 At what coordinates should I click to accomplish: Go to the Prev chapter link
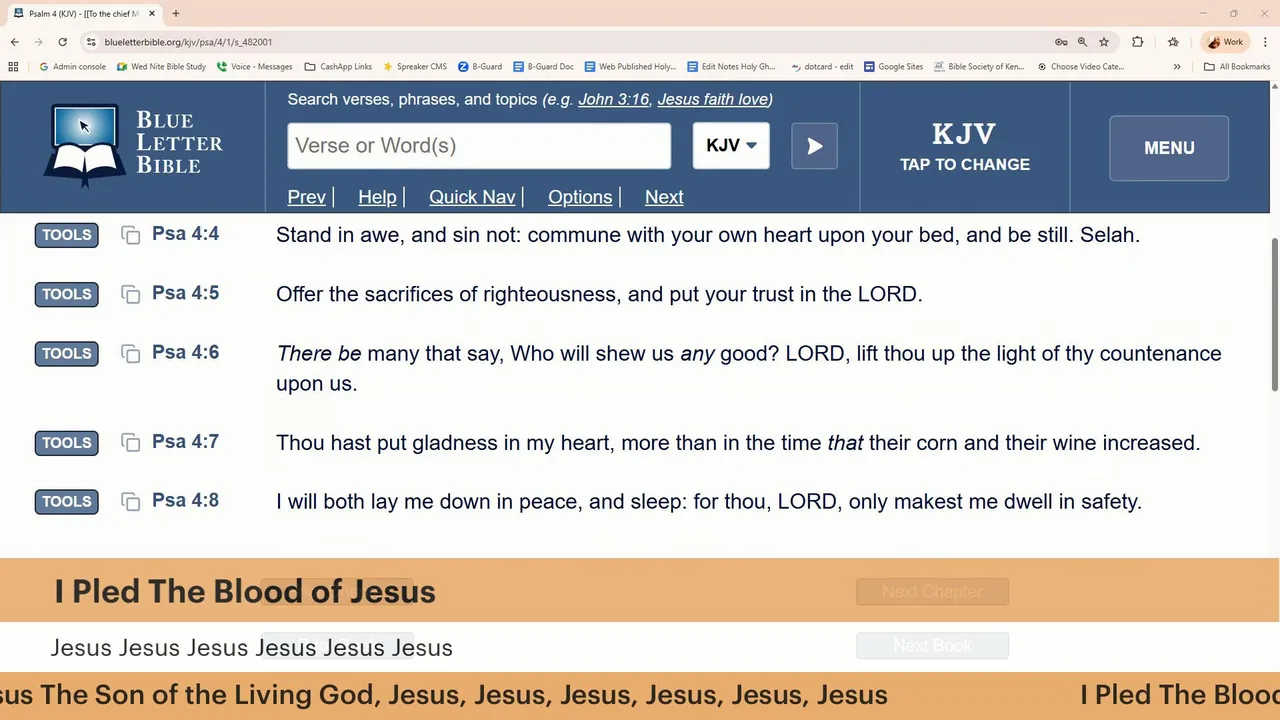[306, 197]
